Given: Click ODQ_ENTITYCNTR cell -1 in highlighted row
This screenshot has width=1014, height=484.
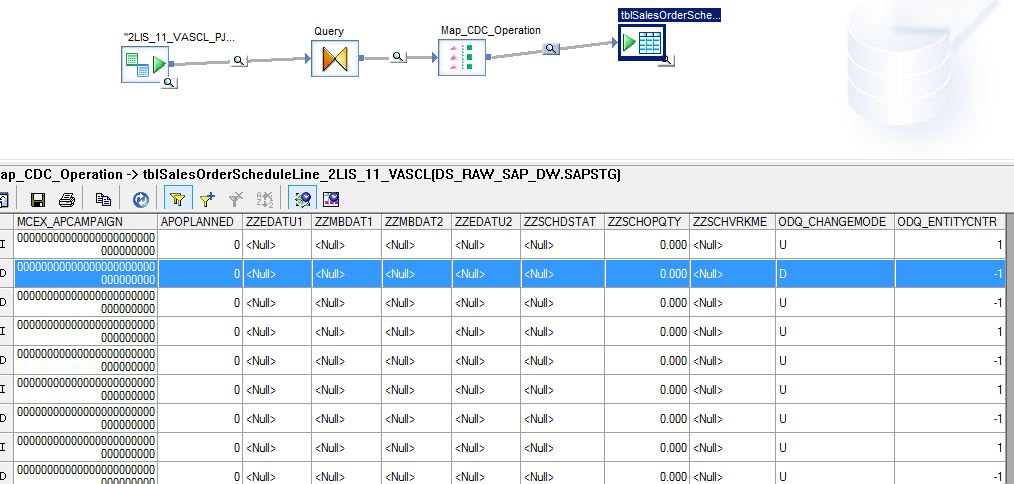Looking at the screenshot, I should pyautogui.click(x=950, y=274).
